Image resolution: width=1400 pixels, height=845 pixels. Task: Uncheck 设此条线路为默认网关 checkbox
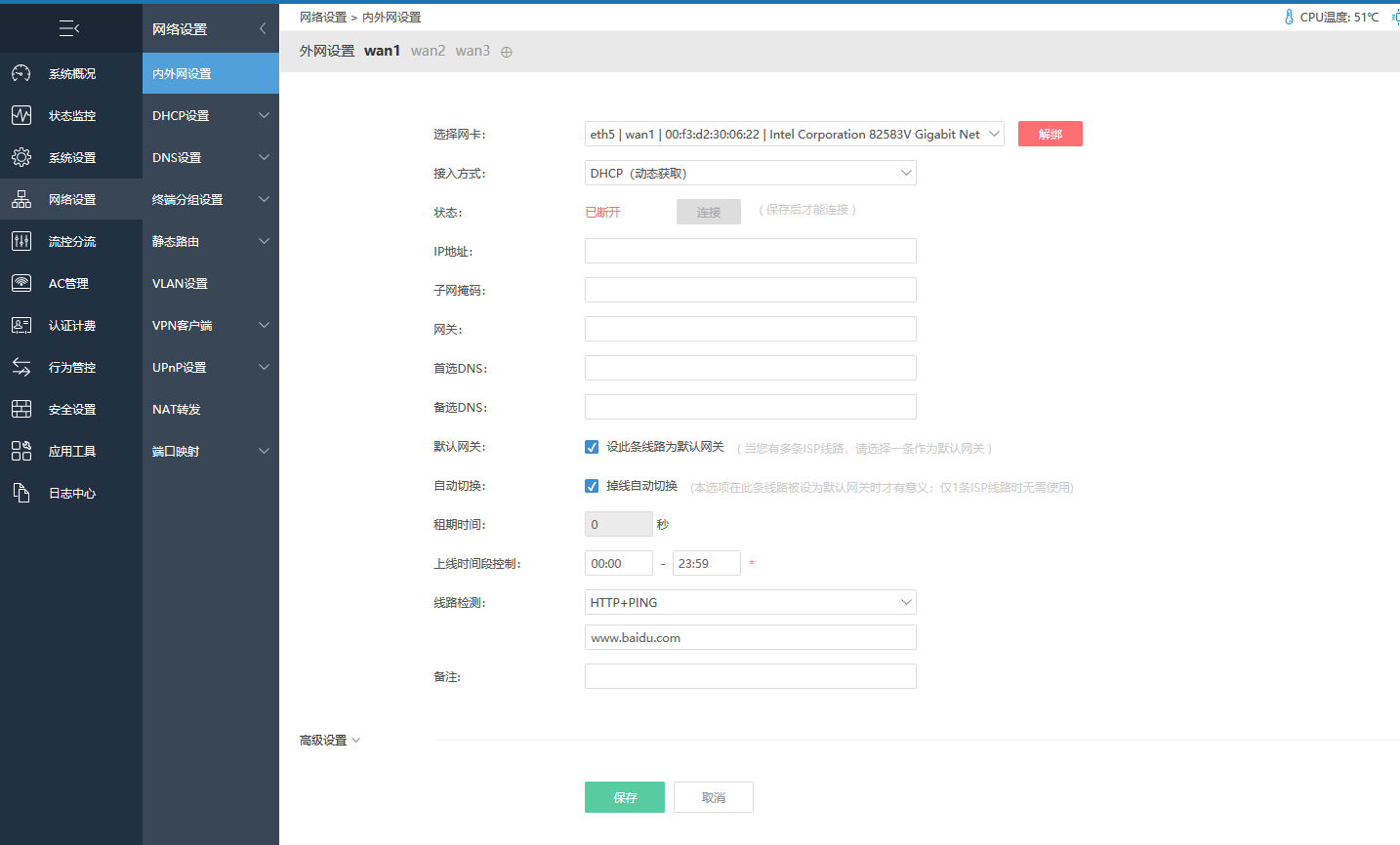click(x=592, y=447)
